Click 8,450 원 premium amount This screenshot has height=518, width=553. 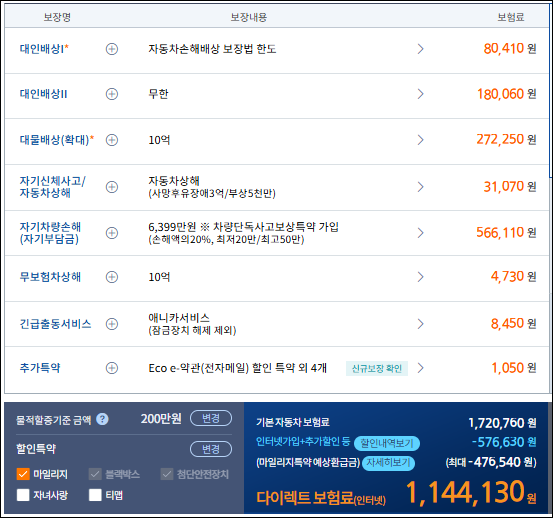(x=514, y=324)
